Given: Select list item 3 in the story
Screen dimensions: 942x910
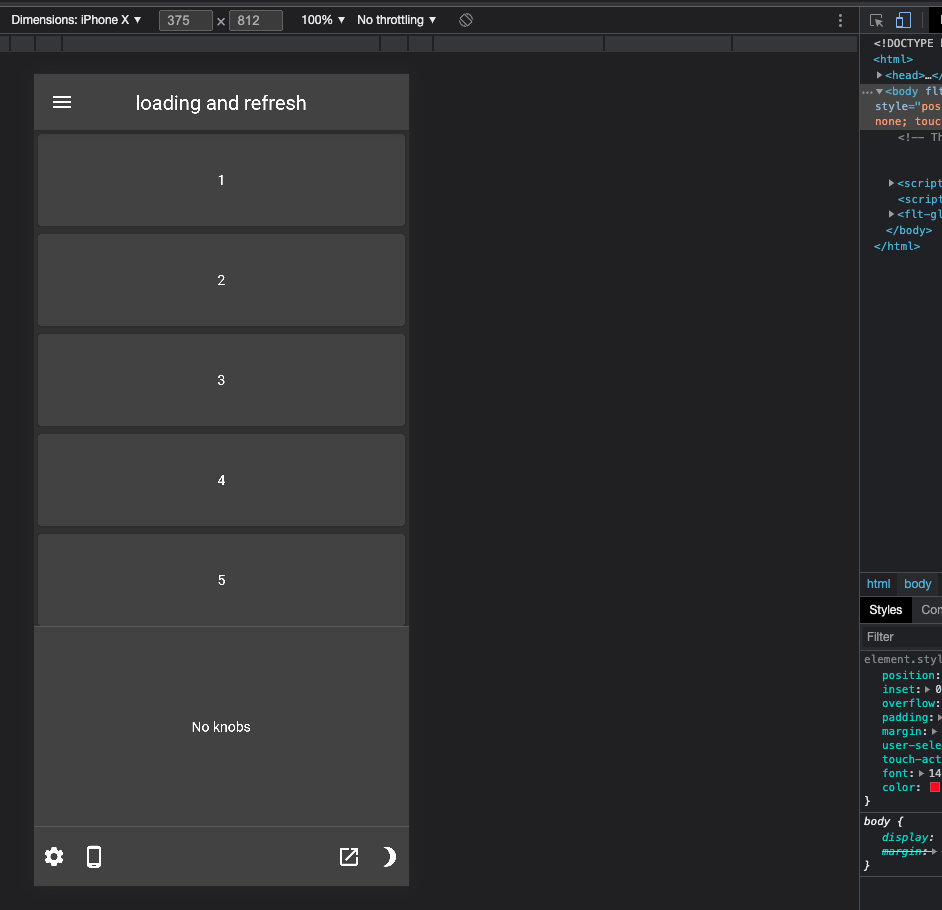Looking at the screenshot, I should [221, 380].
